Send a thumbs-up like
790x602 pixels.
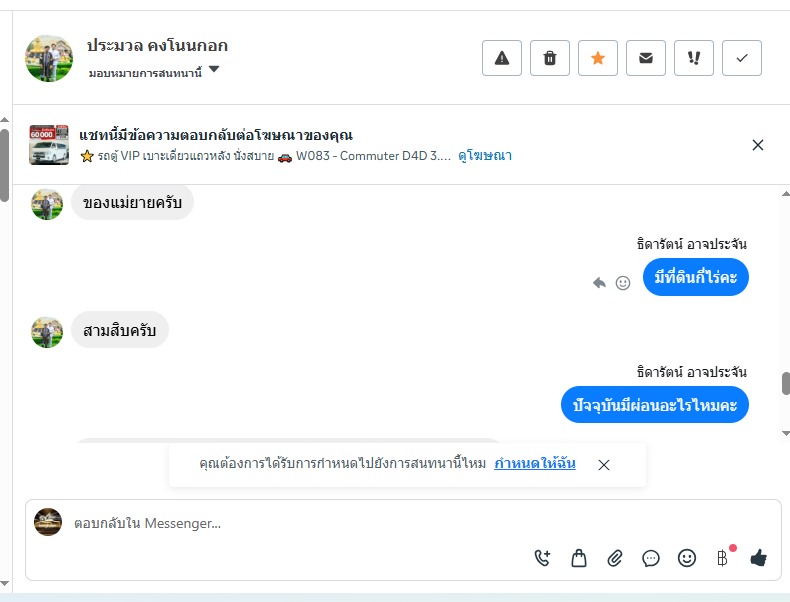point(758,558)
